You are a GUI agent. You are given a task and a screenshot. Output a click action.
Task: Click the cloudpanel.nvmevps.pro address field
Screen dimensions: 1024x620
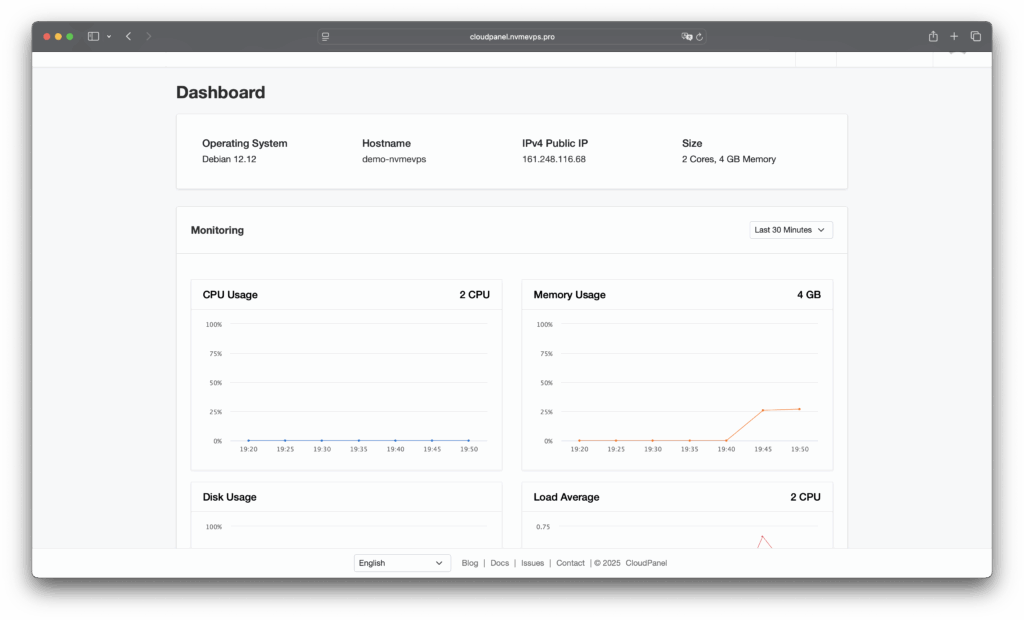(512, 37)
